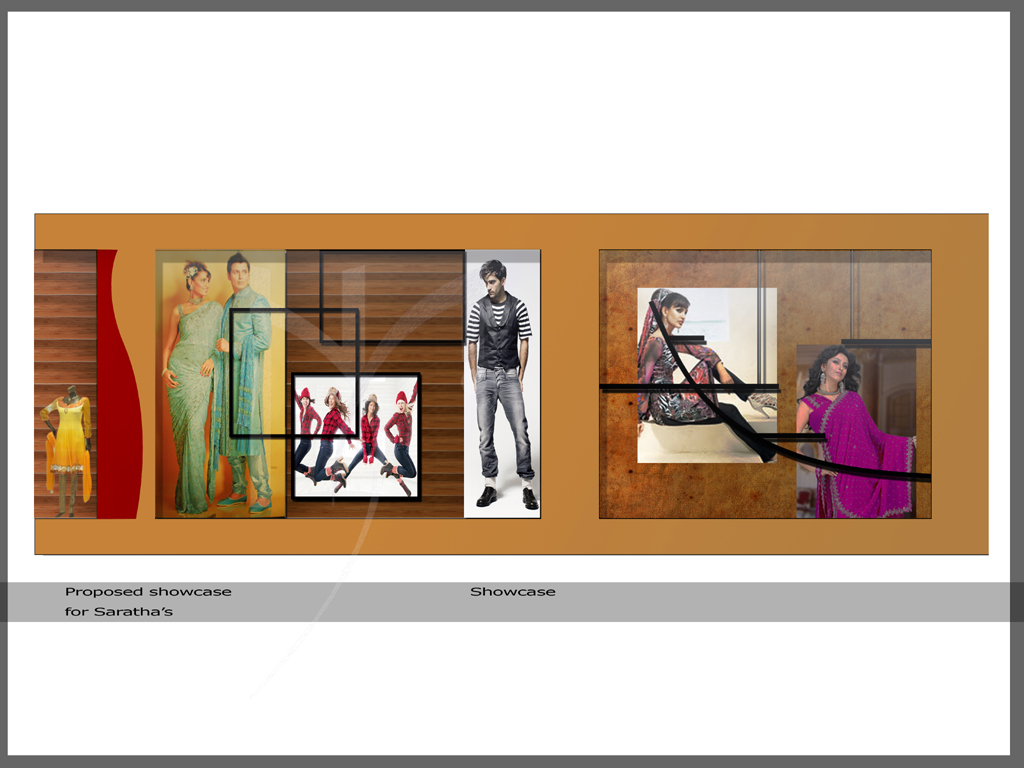Click the four jumping people photo
The width and height of the screenshot is (1024, 768).
[355, 438]
